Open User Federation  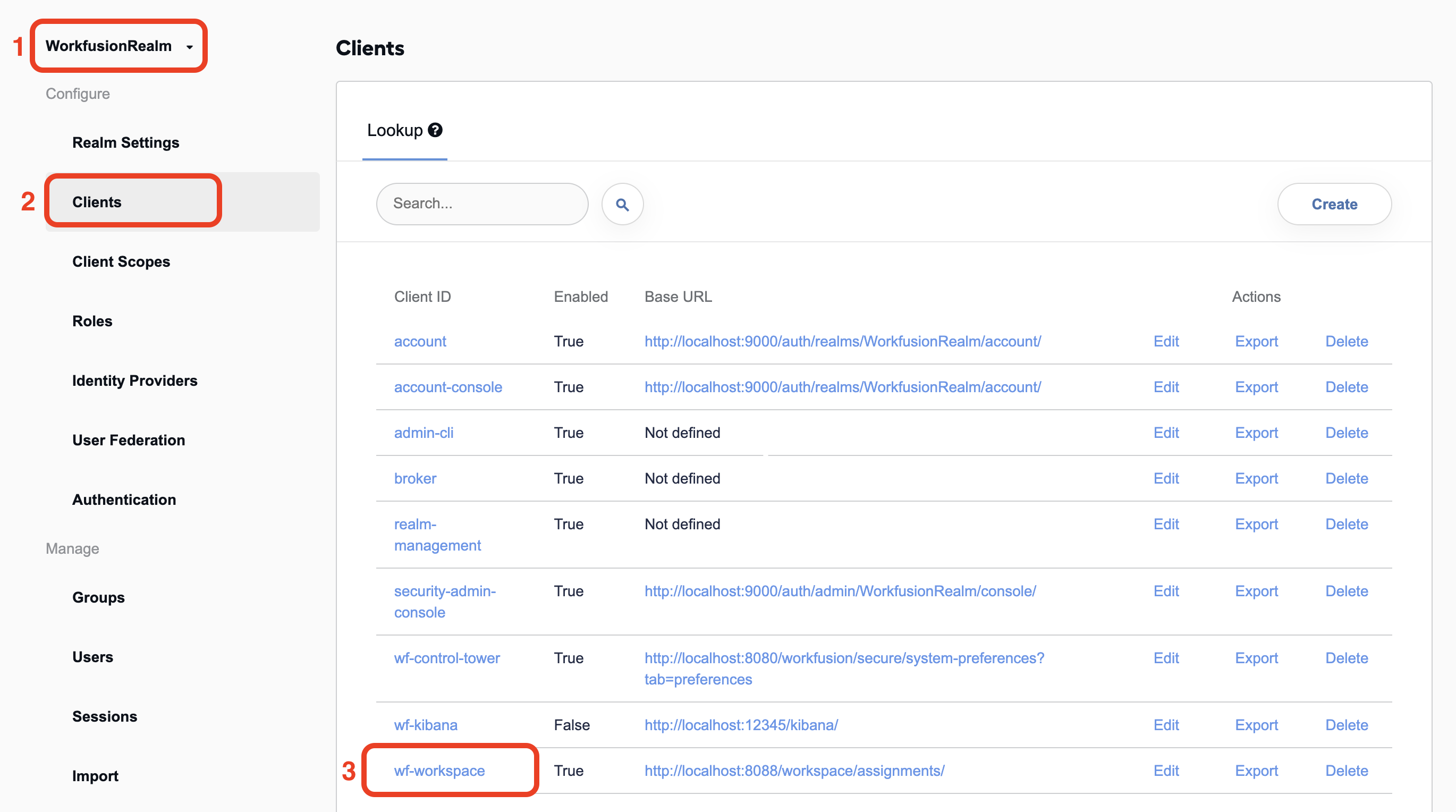tap(128, 440)
